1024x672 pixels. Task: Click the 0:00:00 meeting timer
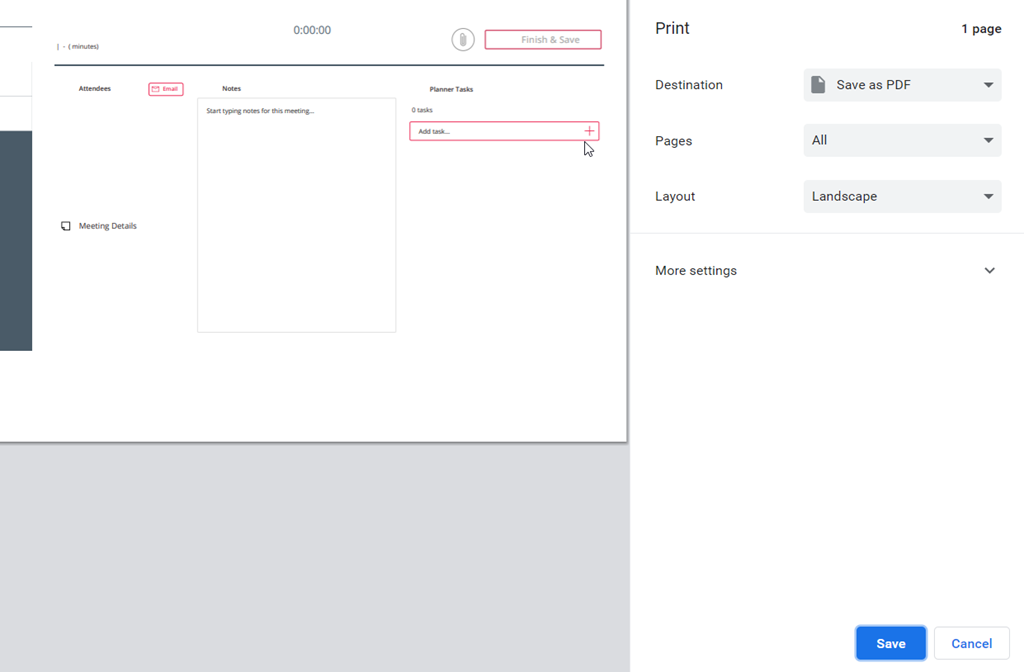click(x=312, y=30)
